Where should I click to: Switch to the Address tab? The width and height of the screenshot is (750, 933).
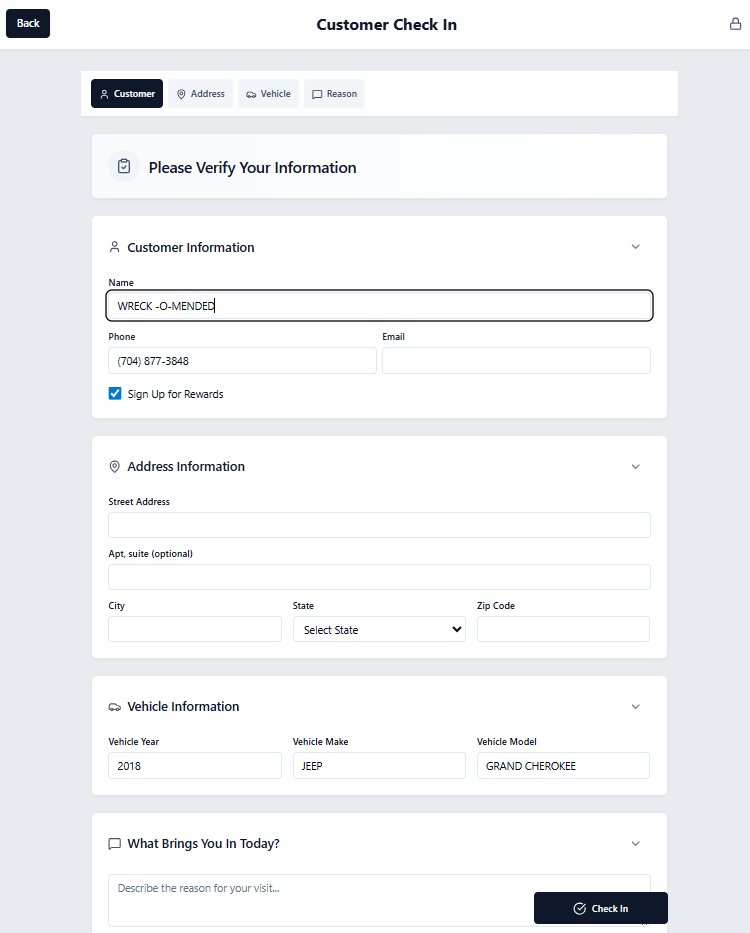pyautogui.click(x=200, y=94)
